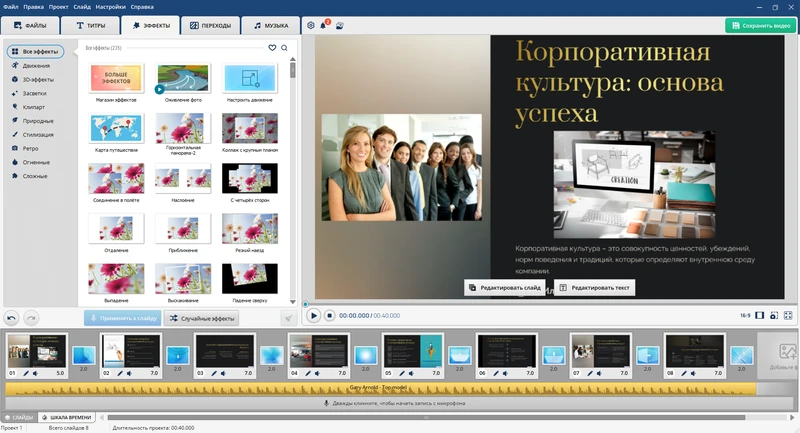Stop the slideshow preview
The width and height of the screenshot is (800, 433).
point(329,316)
